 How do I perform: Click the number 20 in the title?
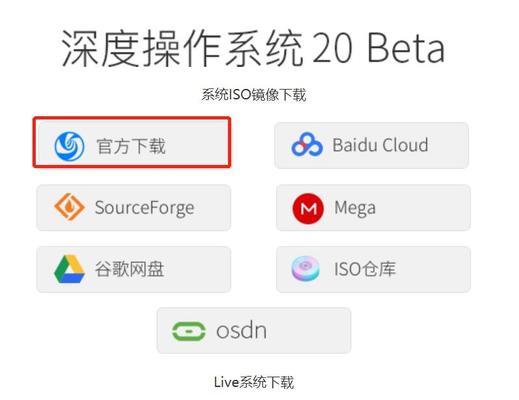point(333,48)
